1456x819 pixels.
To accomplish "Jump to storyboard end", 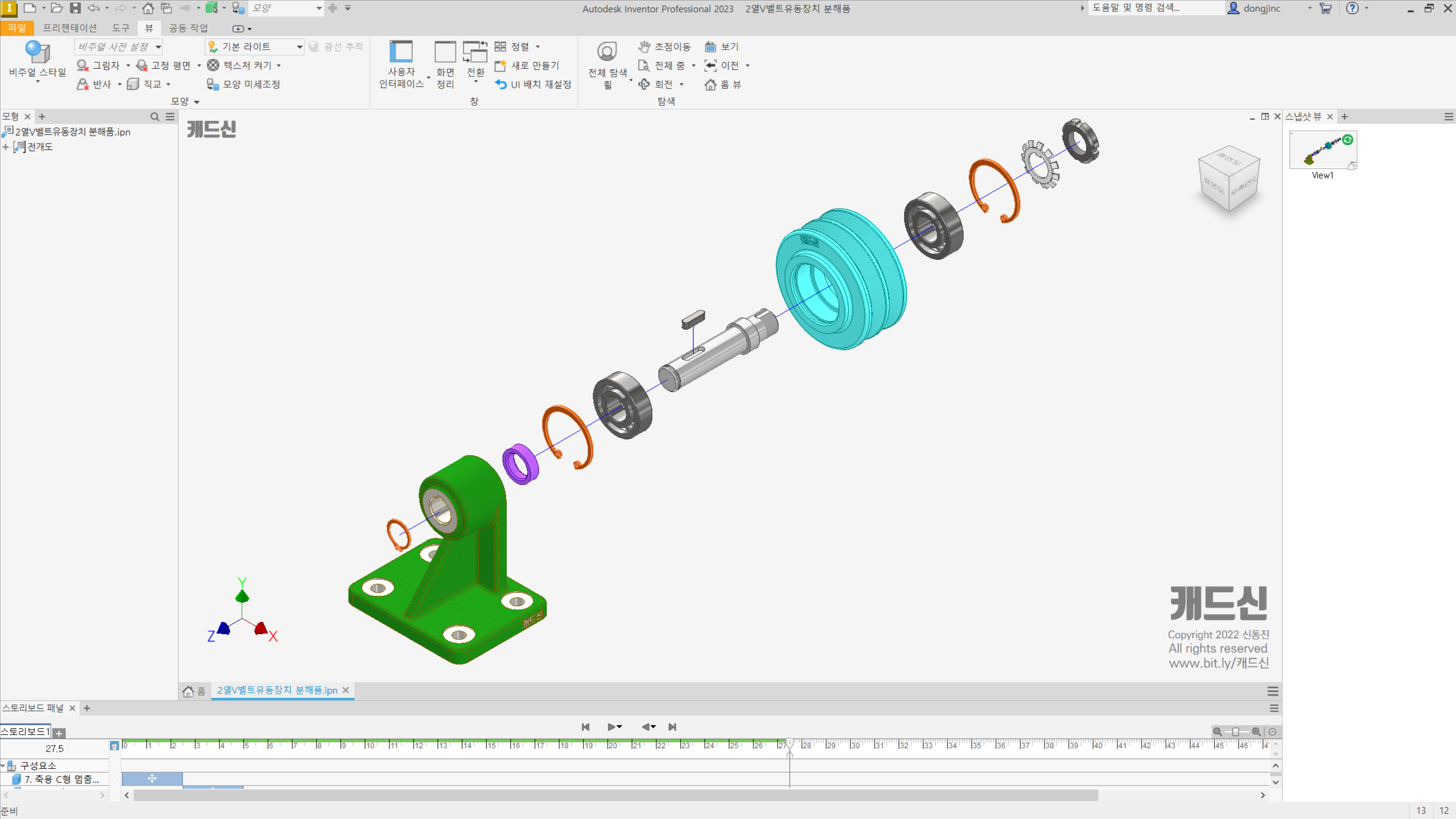I will click(x=672, y=727).
